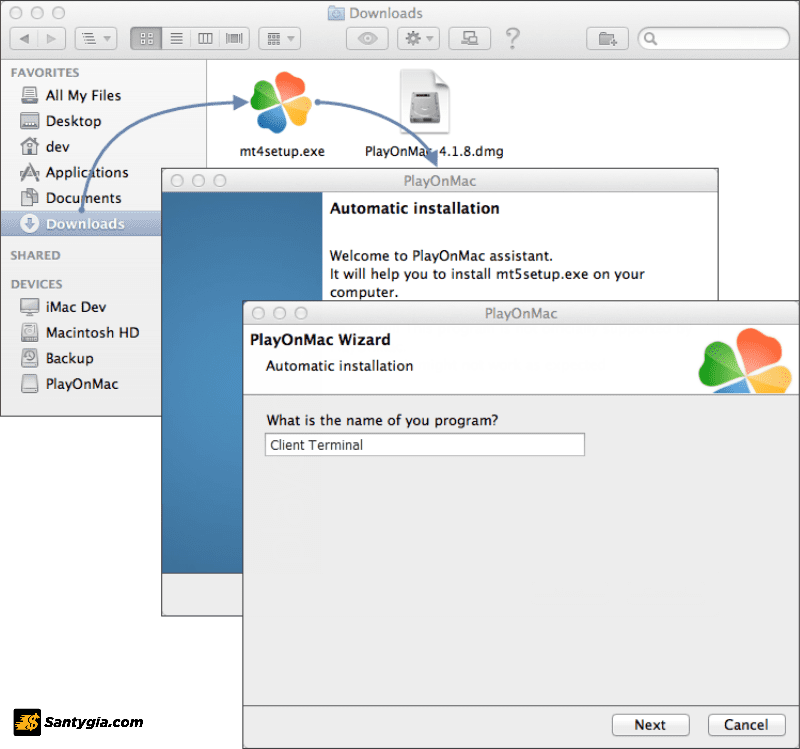The image size is (800, 749).
Task: Click the Documents sidebar icon
Action: point(30,197)
